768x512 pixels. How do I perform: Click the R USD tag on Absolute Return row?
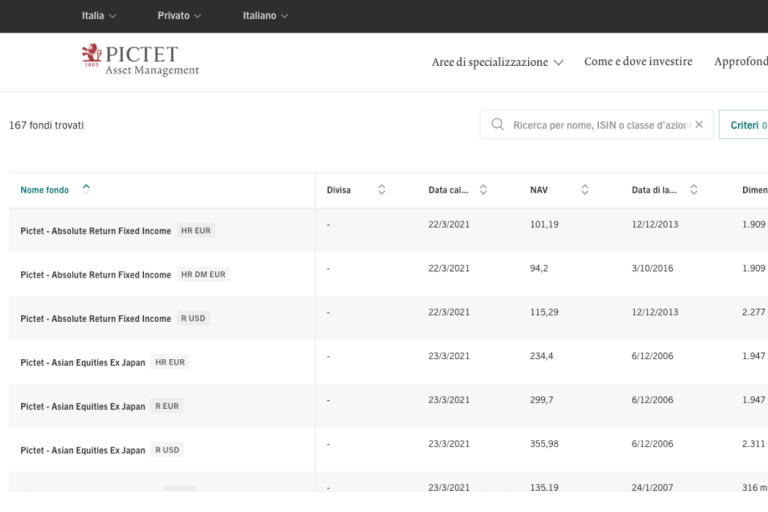coord(193,318)
